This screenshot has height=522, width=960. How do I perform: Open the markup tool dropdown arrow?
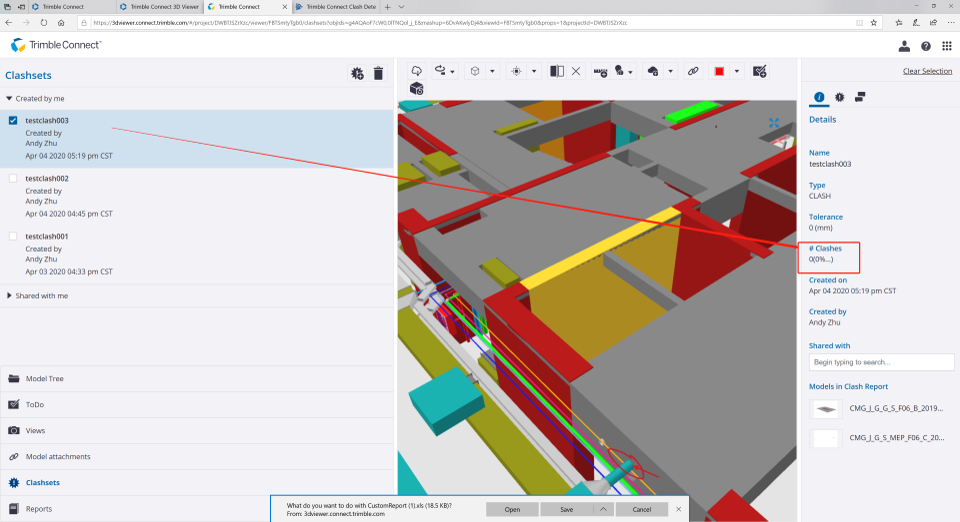pos(630,72)
